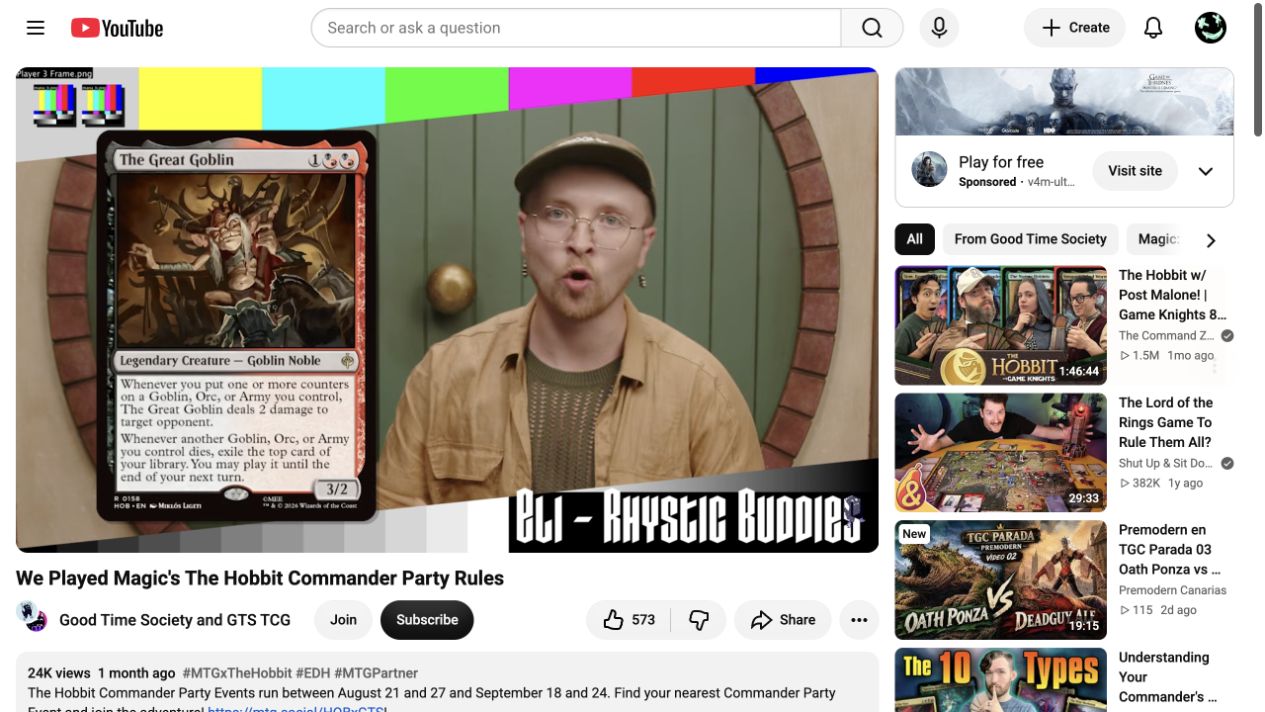This screenshot has height=712, width=1265.
Task: Start voice search with microphone icon
Action: [939, 28]
